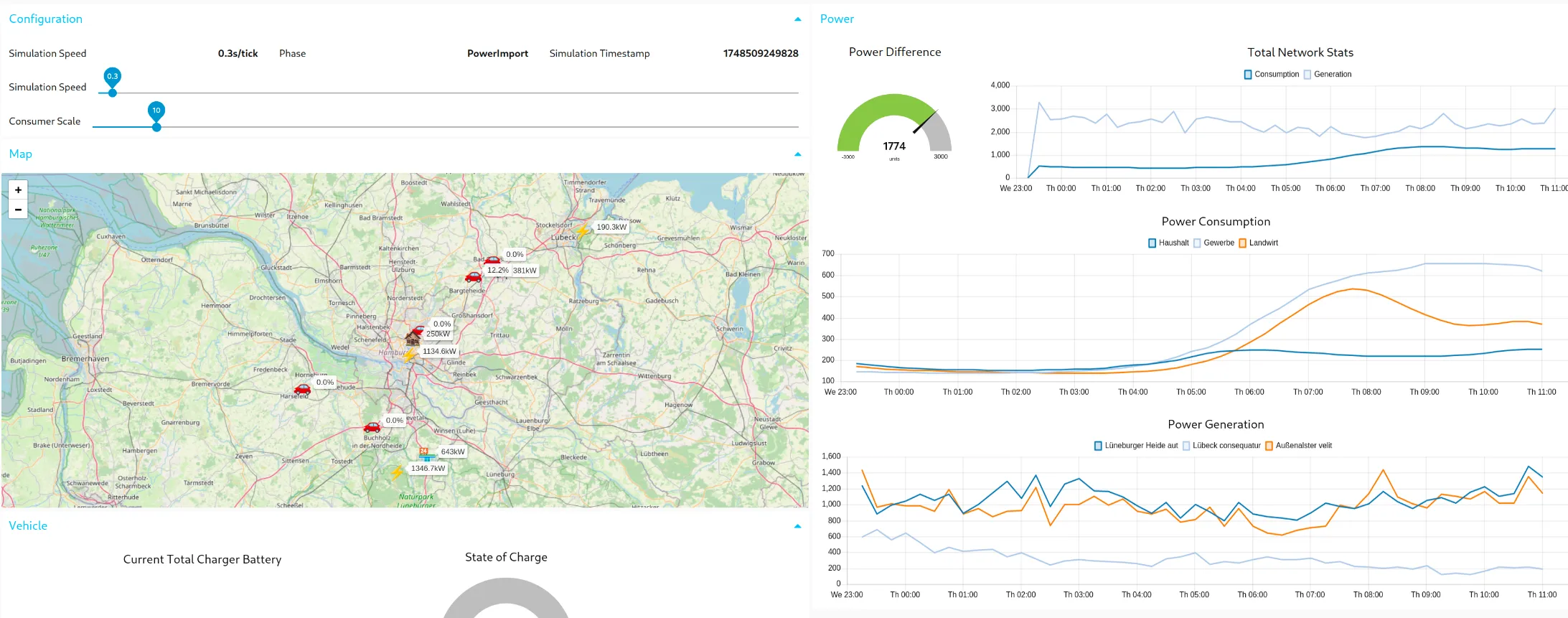
Task: Collapse the Map panel using its arrow
Action: [797, 154]
